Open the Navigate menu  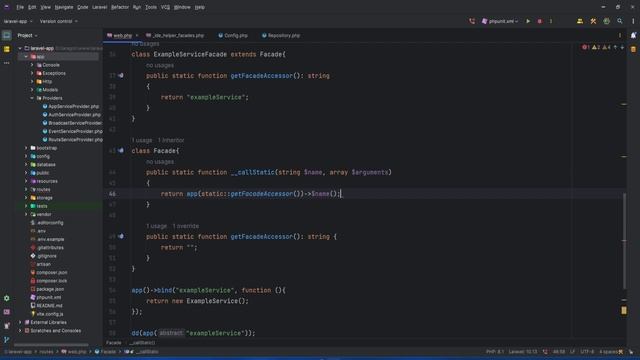tap(64, 7)
